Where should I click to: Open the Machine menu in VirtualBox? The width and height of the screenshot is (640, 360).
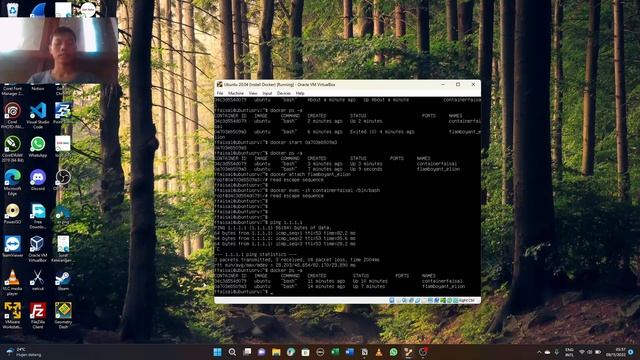pyautogui.click(x=236, y=93)
